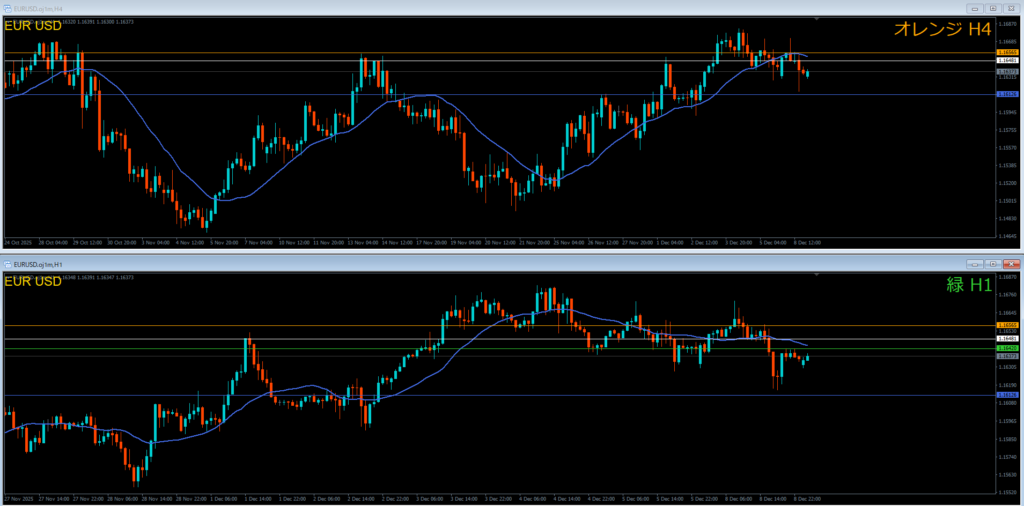1024x506 pixels.
Task: Minimize the EURUSD H1 chart window
Action: click(975, 262)
